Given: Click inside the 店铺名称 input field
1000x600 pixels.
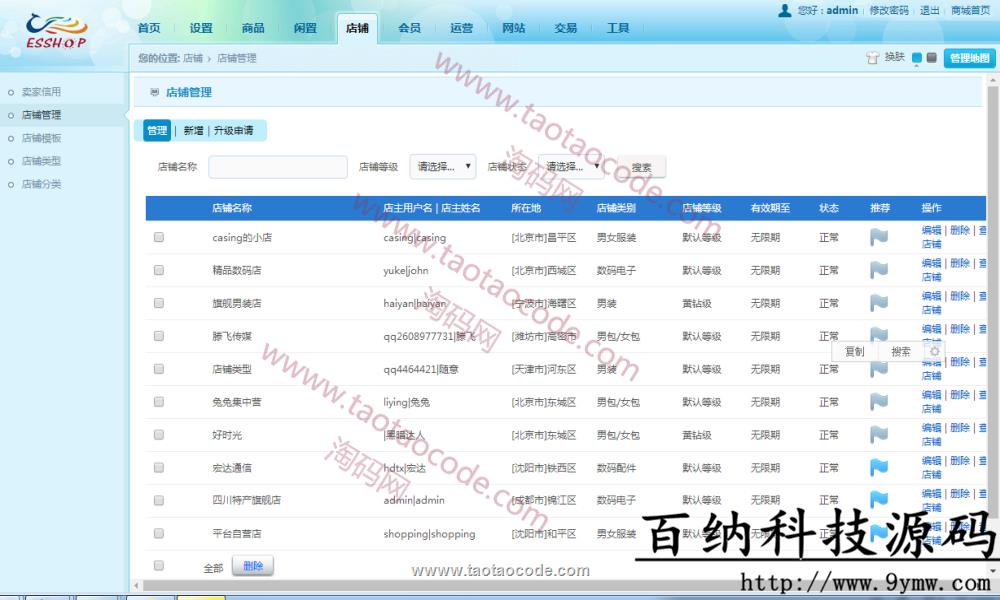Looking at the screenshot, I should [277, 166].
